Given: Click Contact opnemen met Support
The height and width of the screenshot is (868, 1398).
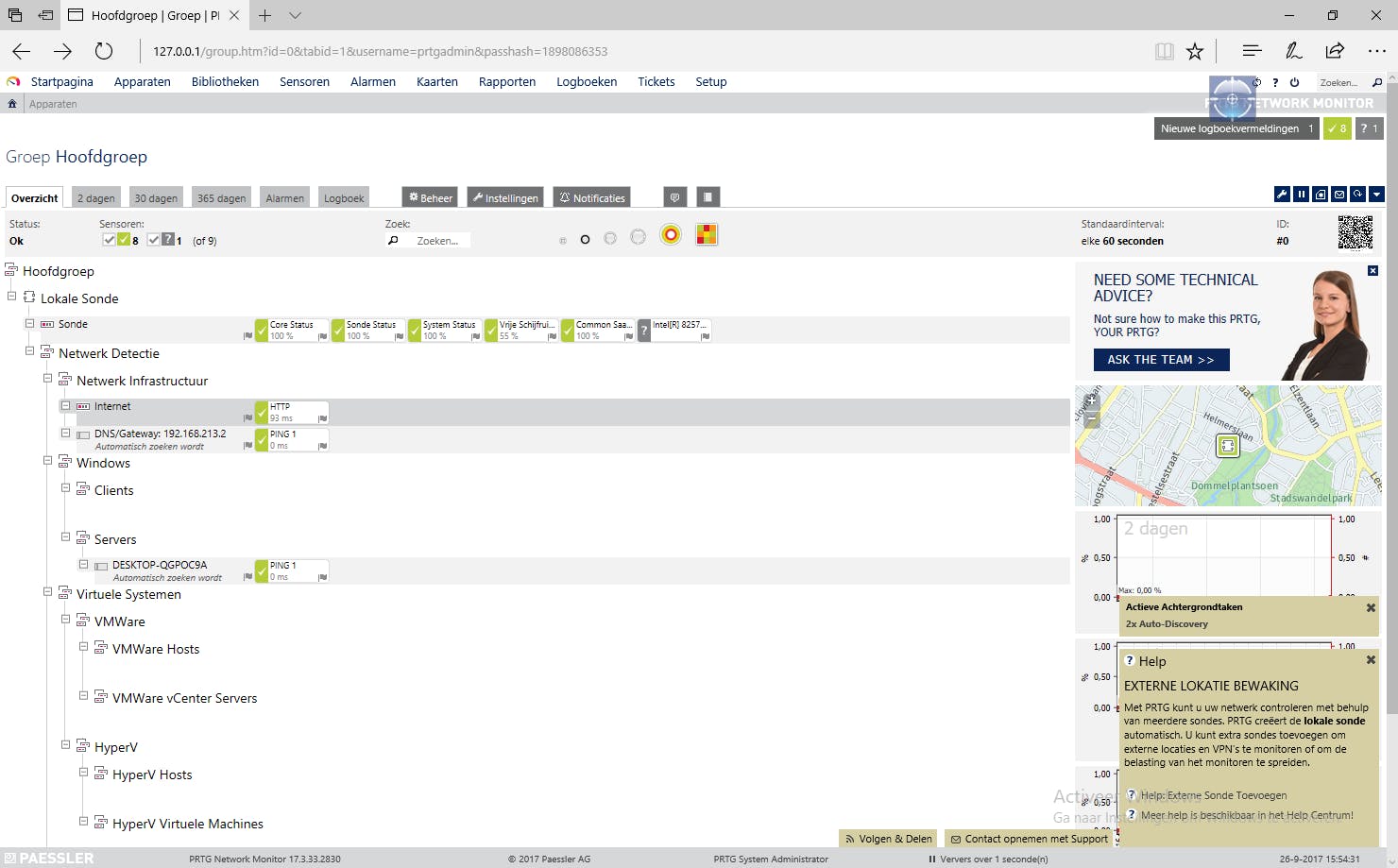Looking at the screenshot, I should tap(1030, 839).
